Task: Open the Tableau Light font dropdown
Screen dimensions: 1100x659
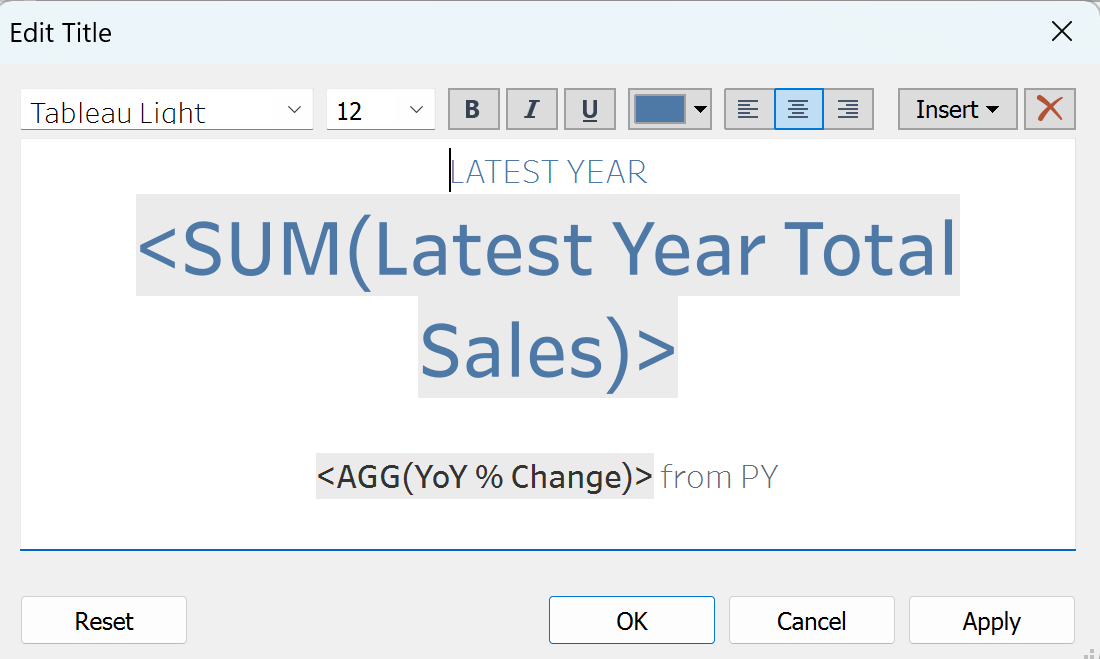Action: [x=294, y=110]
